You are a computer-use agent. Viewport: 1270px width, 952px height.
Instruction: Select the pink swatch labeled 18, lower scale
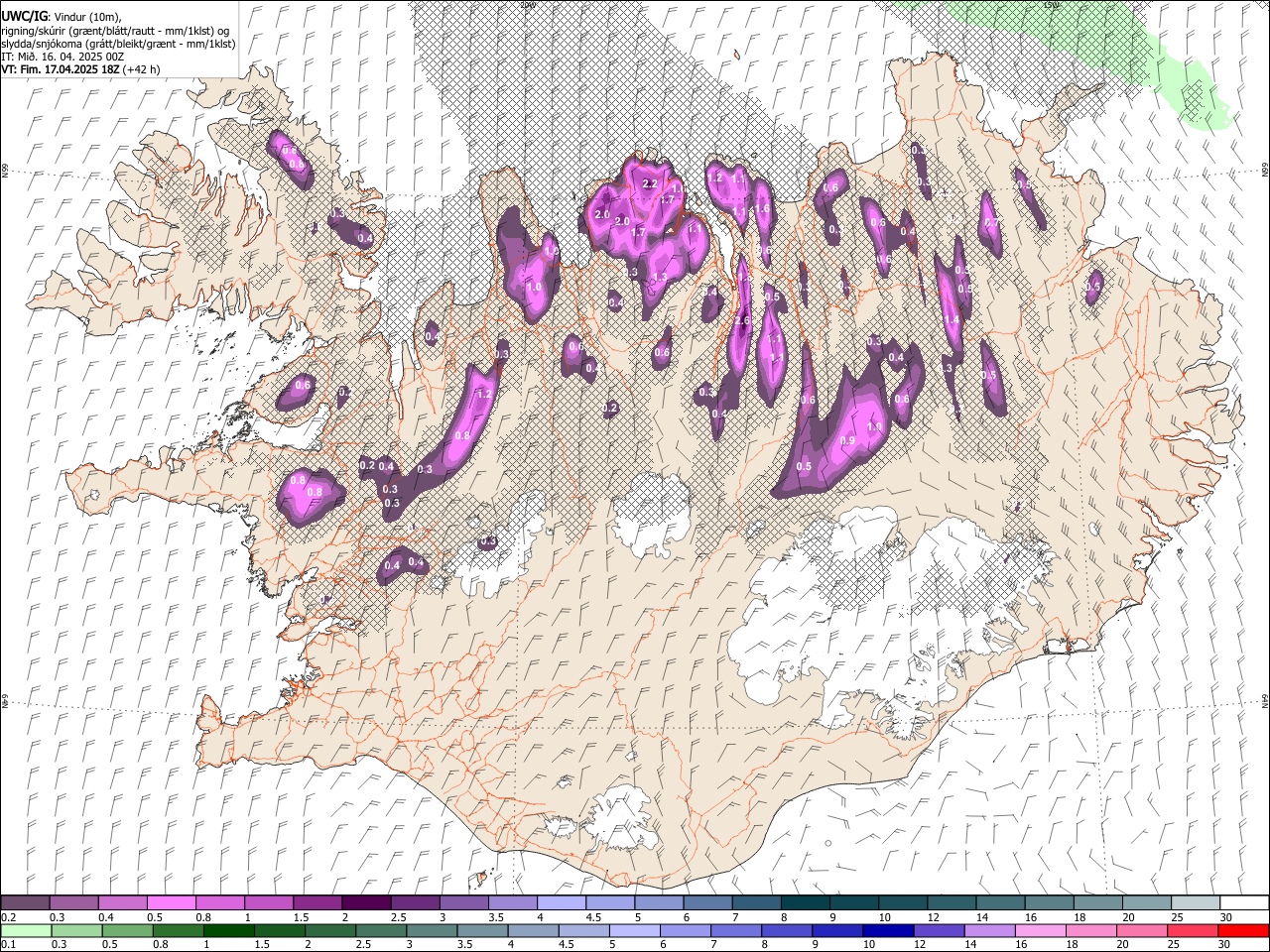tap(1091, 930)
